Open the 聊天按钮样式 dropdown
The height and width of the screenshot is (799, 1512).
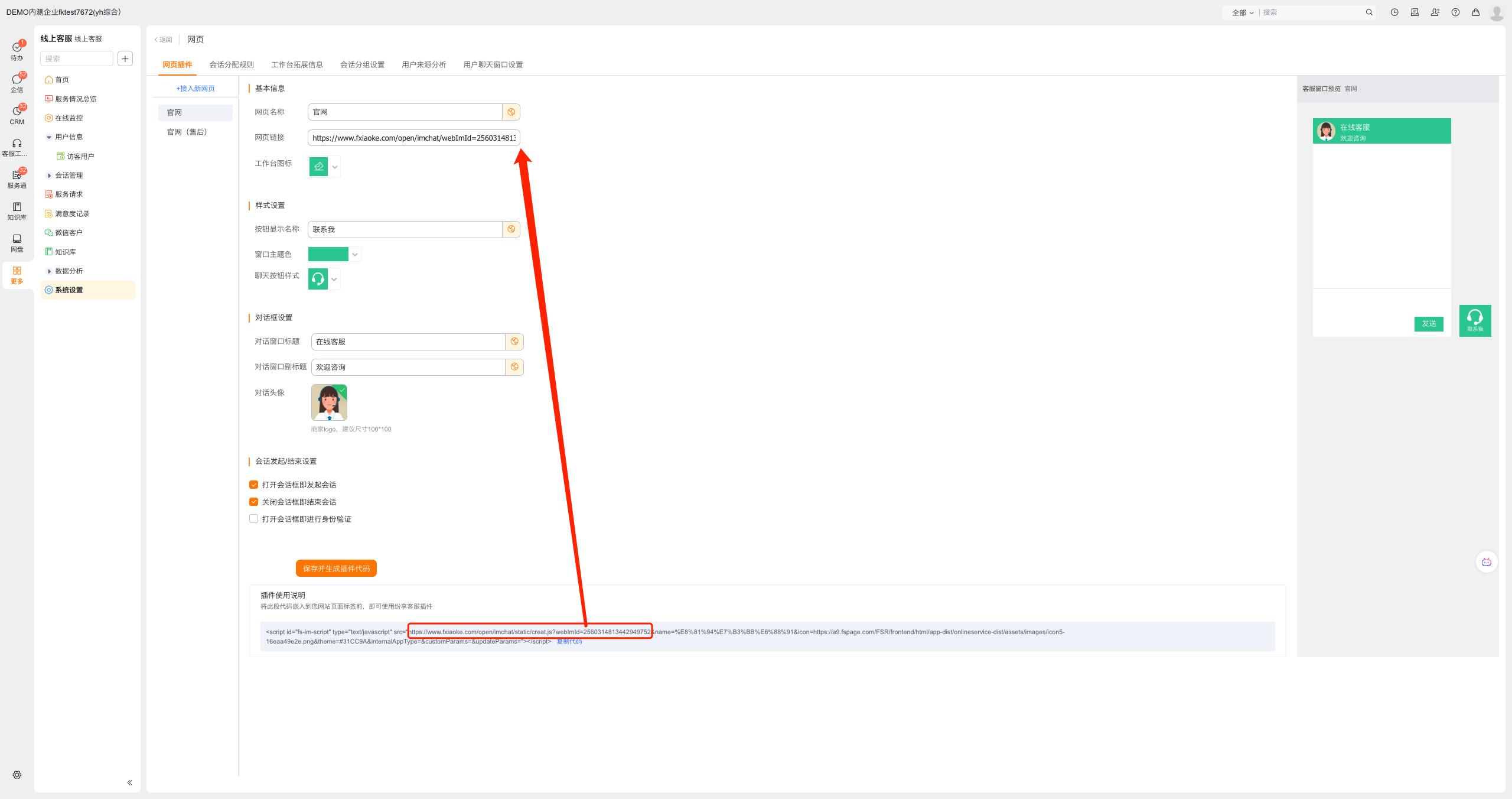[334, 279]
